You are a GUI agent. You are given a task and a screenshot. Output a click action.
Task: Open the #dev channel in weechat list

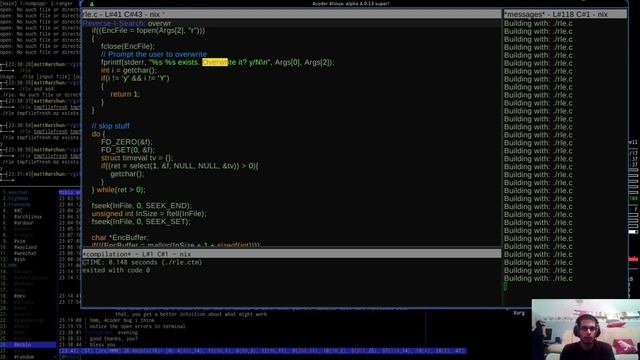tap(20, 296)
